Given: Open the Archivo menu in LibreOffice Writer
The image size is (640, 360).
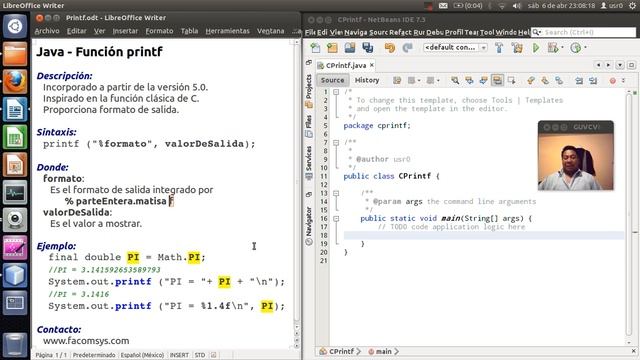Looking at the screenshot, I should point(47,31).
